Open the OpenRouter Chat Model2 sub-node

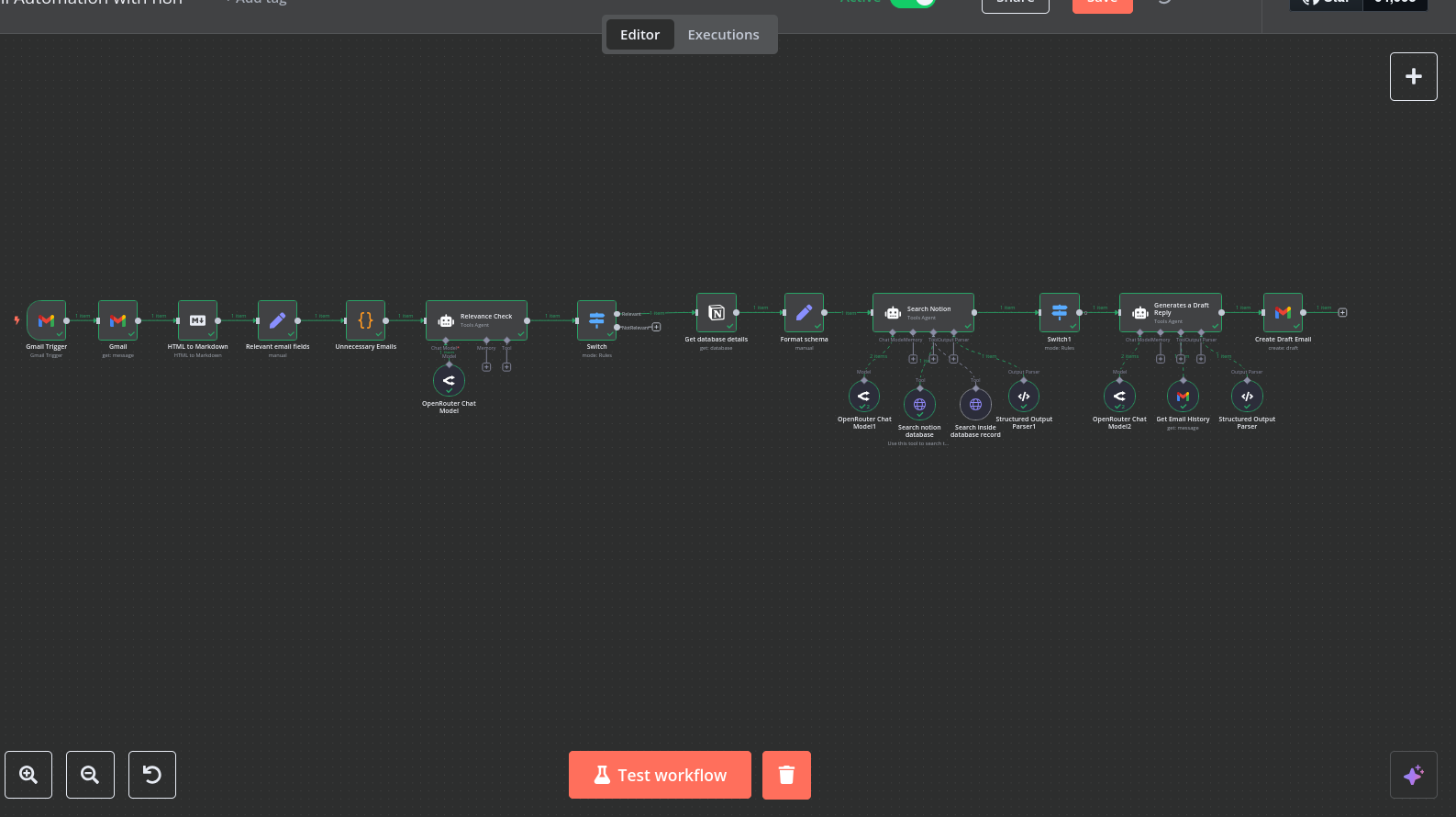[x=1119, y=397]
